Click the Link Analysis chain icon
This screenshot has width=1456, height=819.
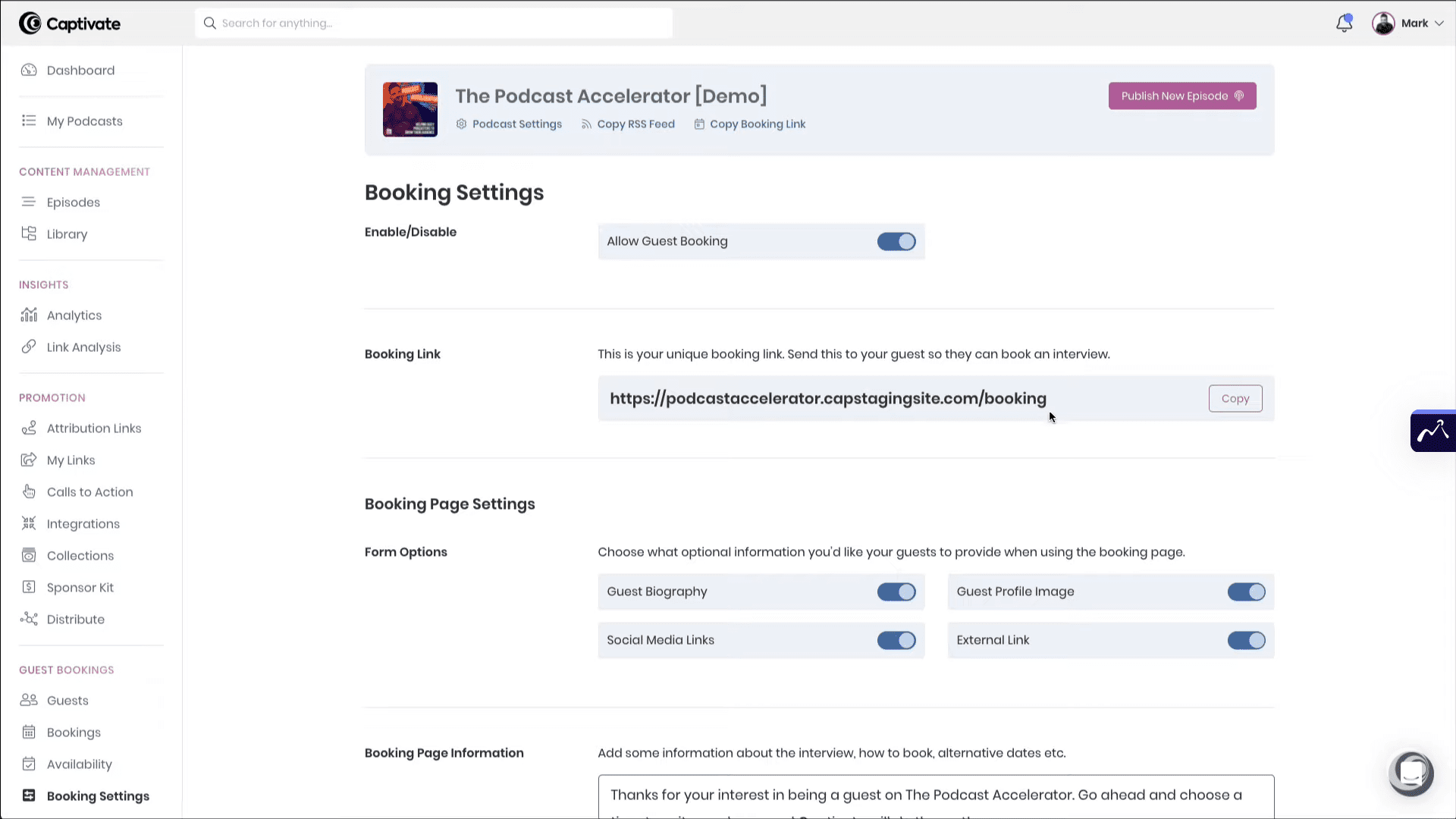pyautogui.click(x=29, y=347)
